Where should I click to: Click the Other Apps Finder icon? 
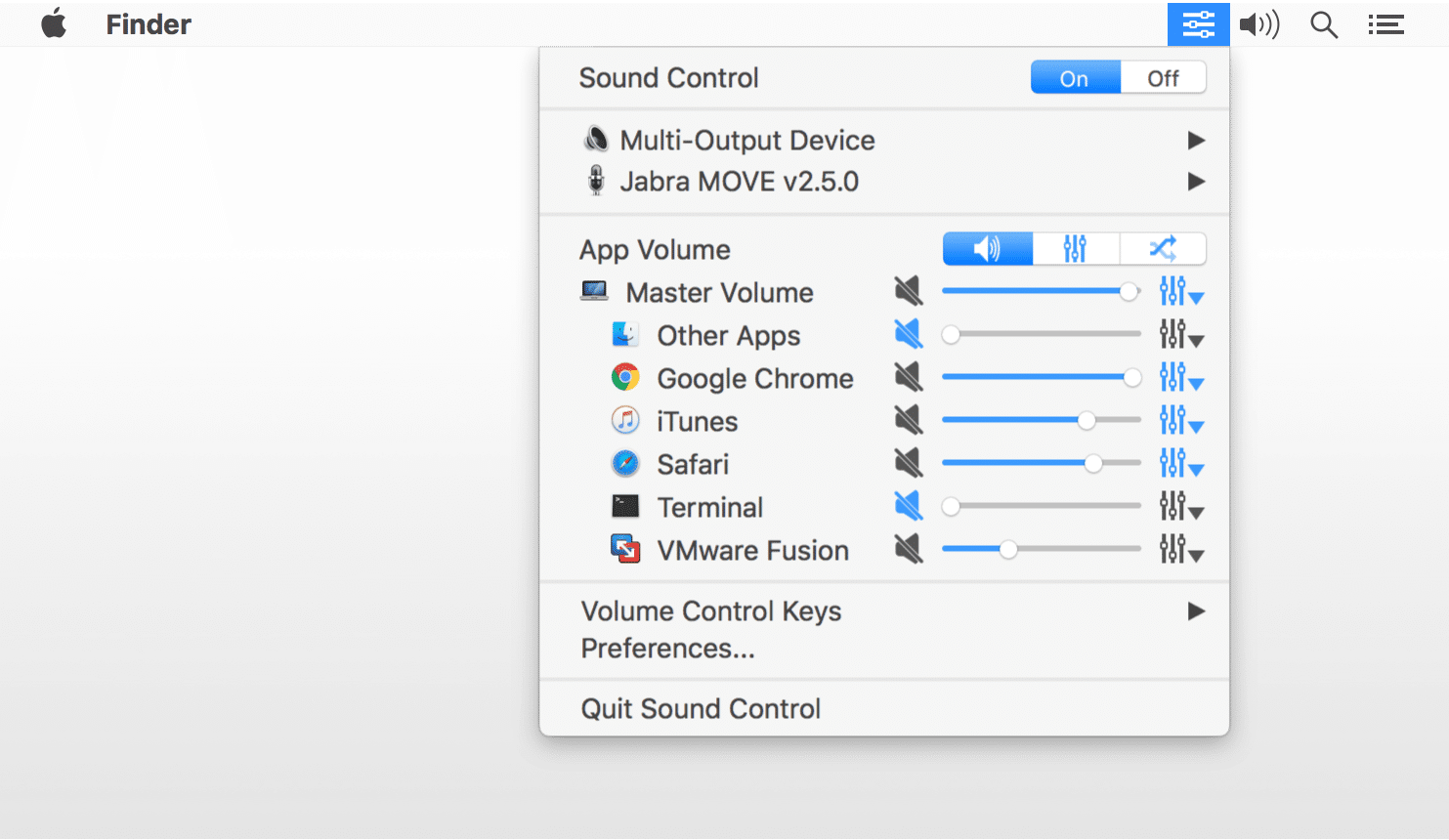(x=625, y=334)
